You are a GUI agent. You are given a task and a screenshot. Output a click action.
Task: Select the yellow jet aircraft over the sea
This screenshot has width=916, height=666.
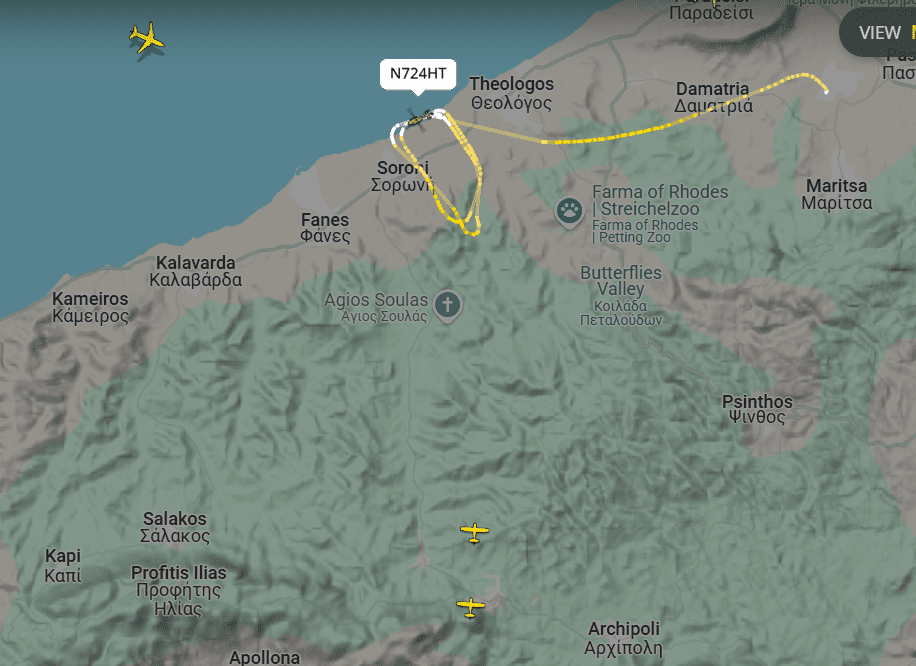pyautogui.click(x=146, y=38)
